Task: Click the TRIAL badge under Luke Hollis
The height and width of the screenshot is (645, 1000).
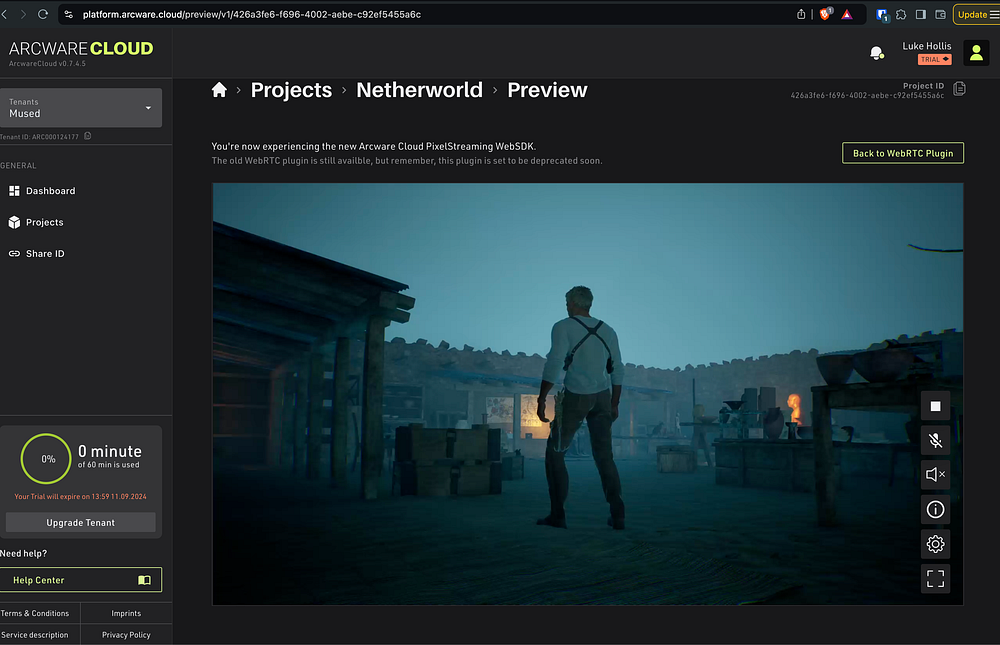Action: 934,59
